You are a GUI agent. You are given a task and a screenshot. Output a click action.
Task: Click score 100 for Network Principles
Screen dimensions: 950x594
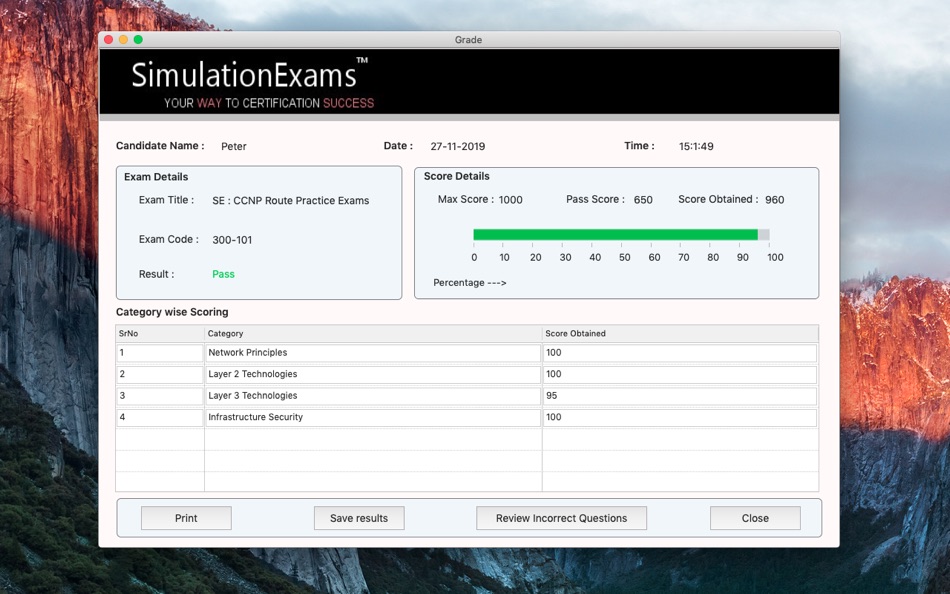pyautogui.click(x=680, y=353)
